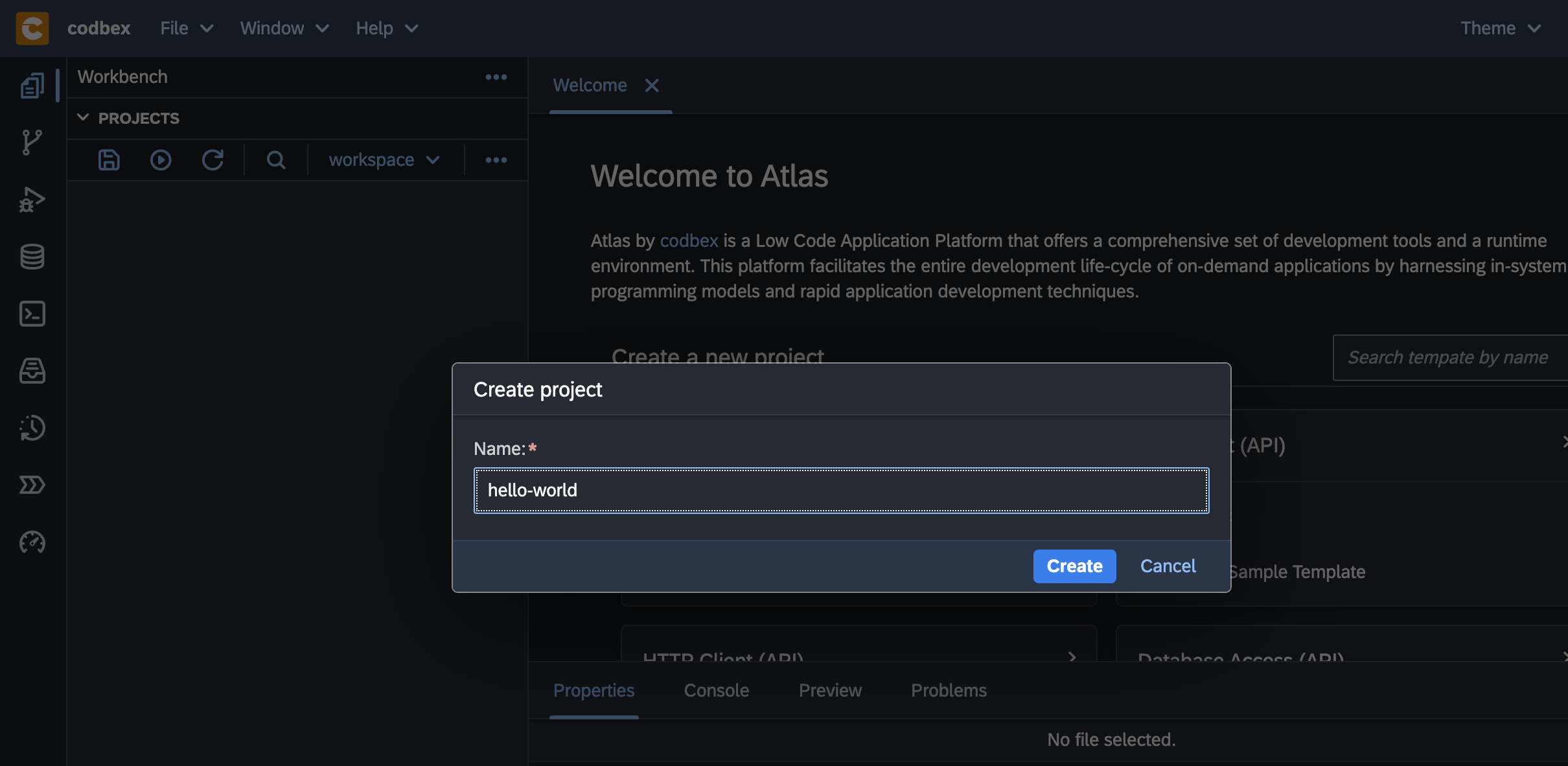Viewport: 1568px width, 766px height.
Task: Click the No file selected message
Action: [1111, 740]
